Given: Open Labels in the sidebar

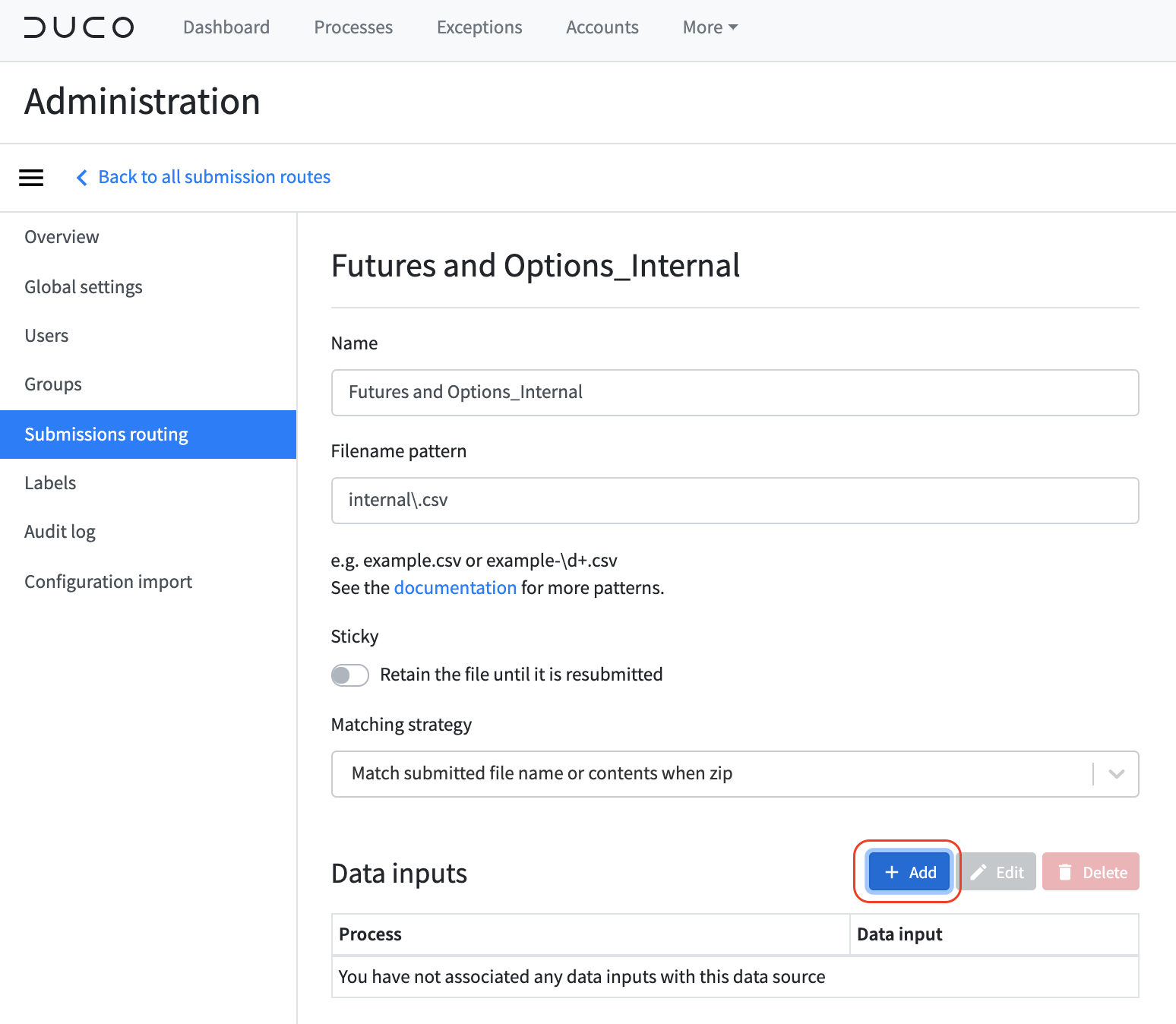Looking at the screenshot, I should pos(148,483).
